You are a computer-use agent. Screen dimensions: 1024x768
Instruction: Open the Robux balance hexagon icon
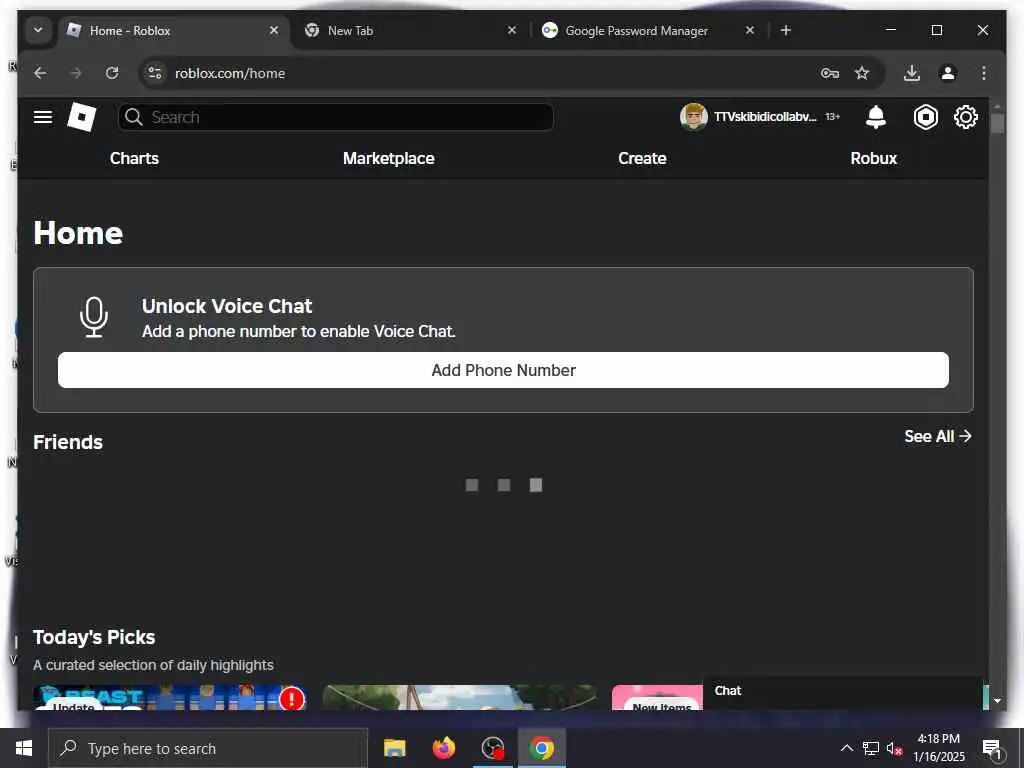925,117
